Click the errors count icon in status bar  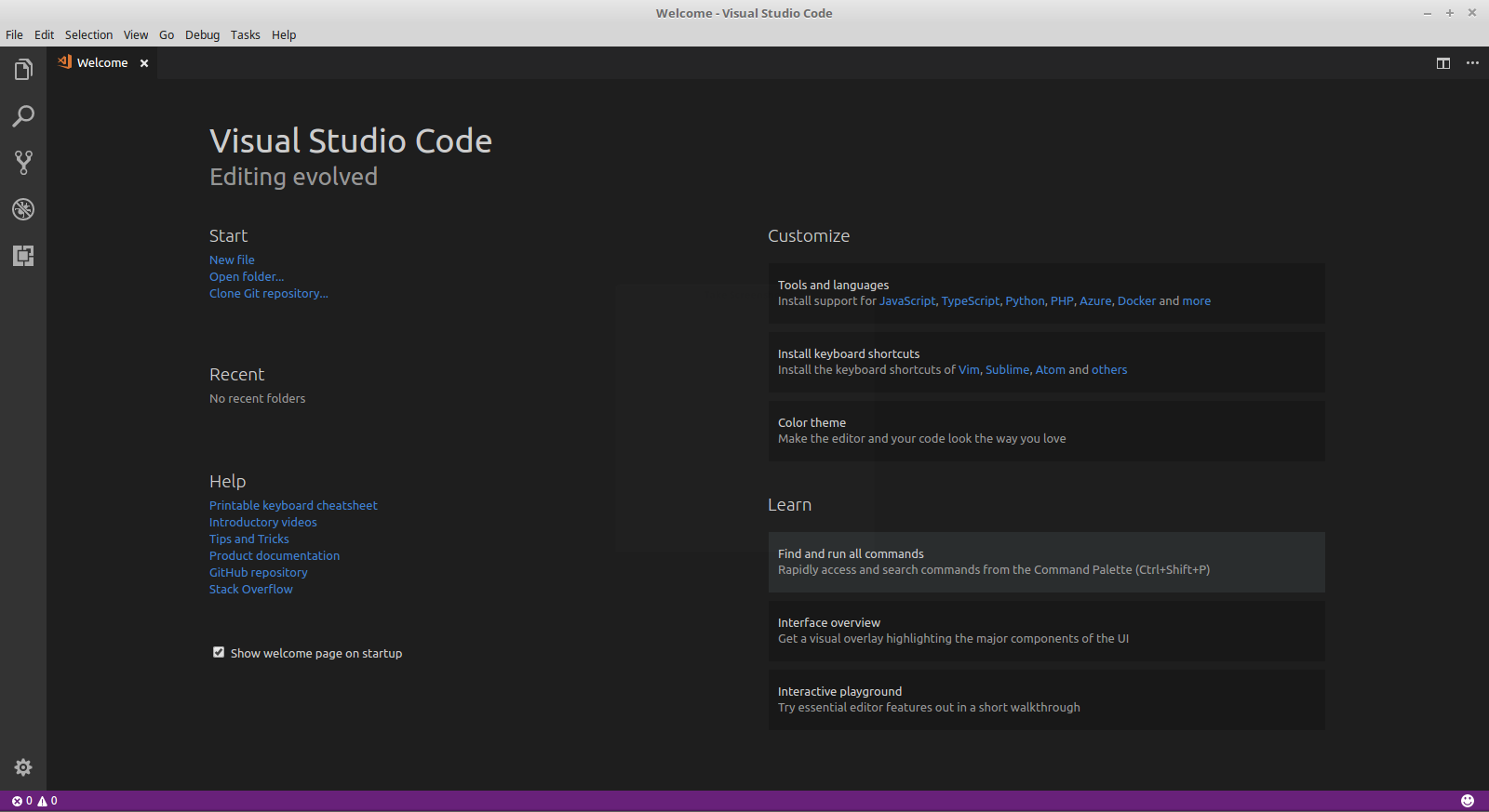pos(17,801)
